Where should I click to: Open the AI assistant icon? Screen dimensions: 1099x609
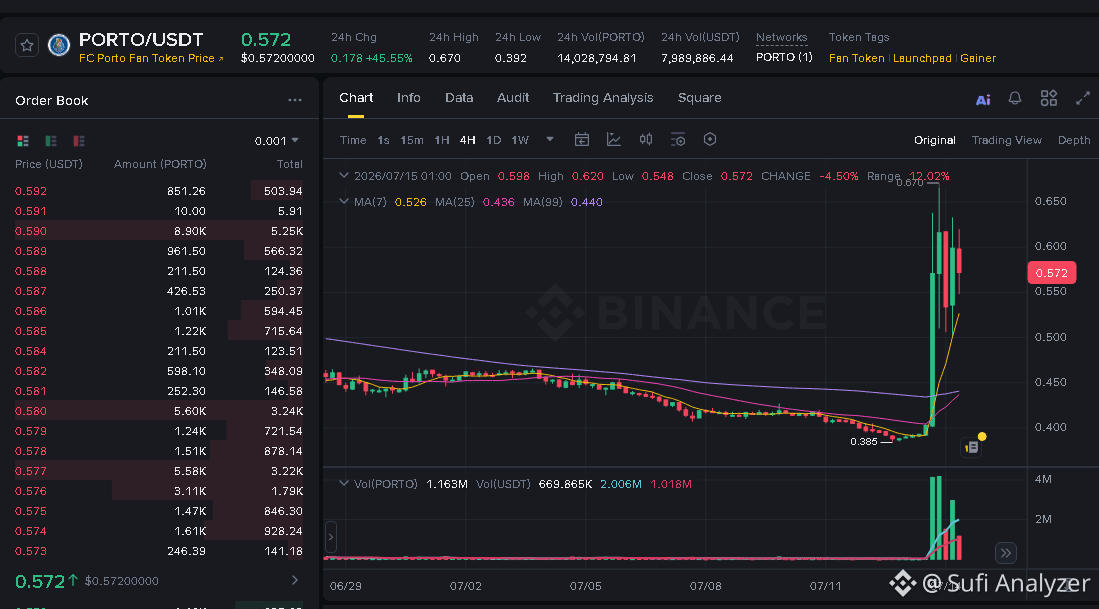[x=983, y=100]
